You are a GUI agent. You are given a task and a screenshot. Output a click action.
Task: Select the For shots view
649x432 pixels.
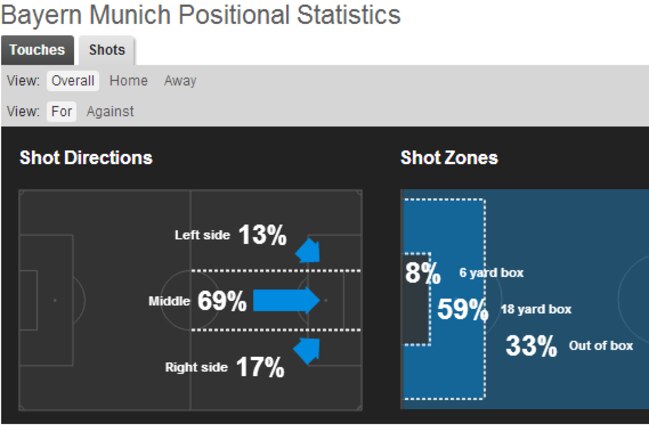(61, 111)
